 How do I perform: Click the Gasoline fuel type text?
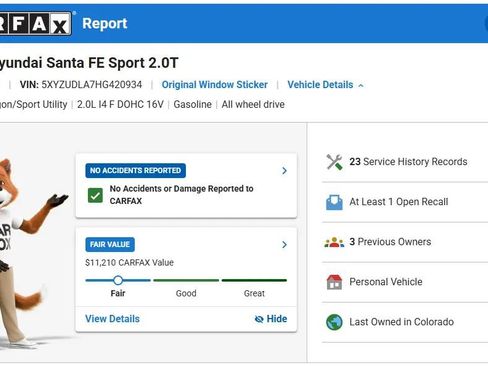pyautogui.click(x=193, y=105)
